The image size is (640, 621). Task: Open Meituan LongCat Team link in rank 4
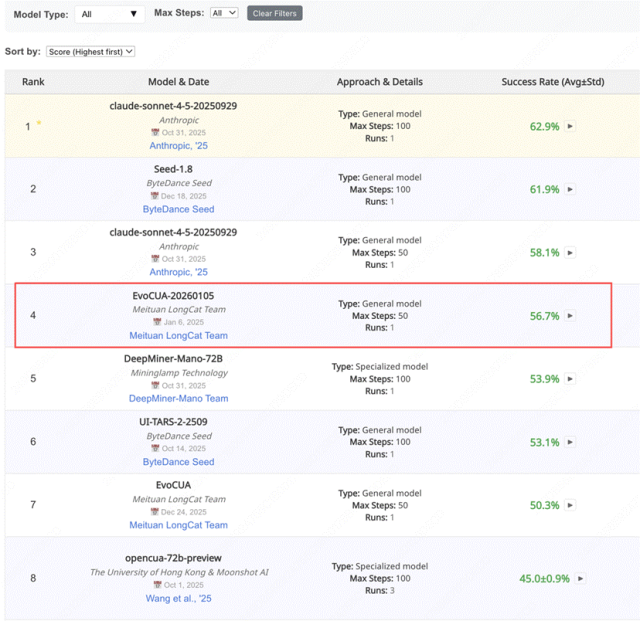point(178,336)
